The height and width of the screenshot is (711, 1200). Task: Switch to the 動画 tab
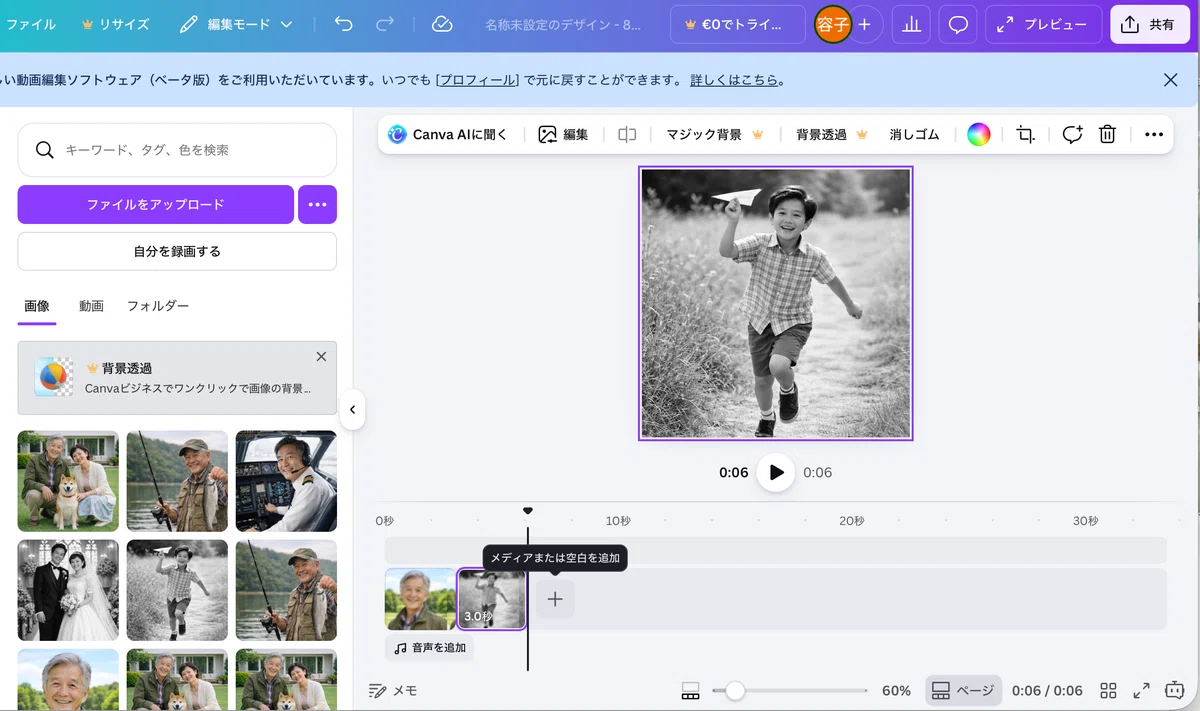[91, 306]
